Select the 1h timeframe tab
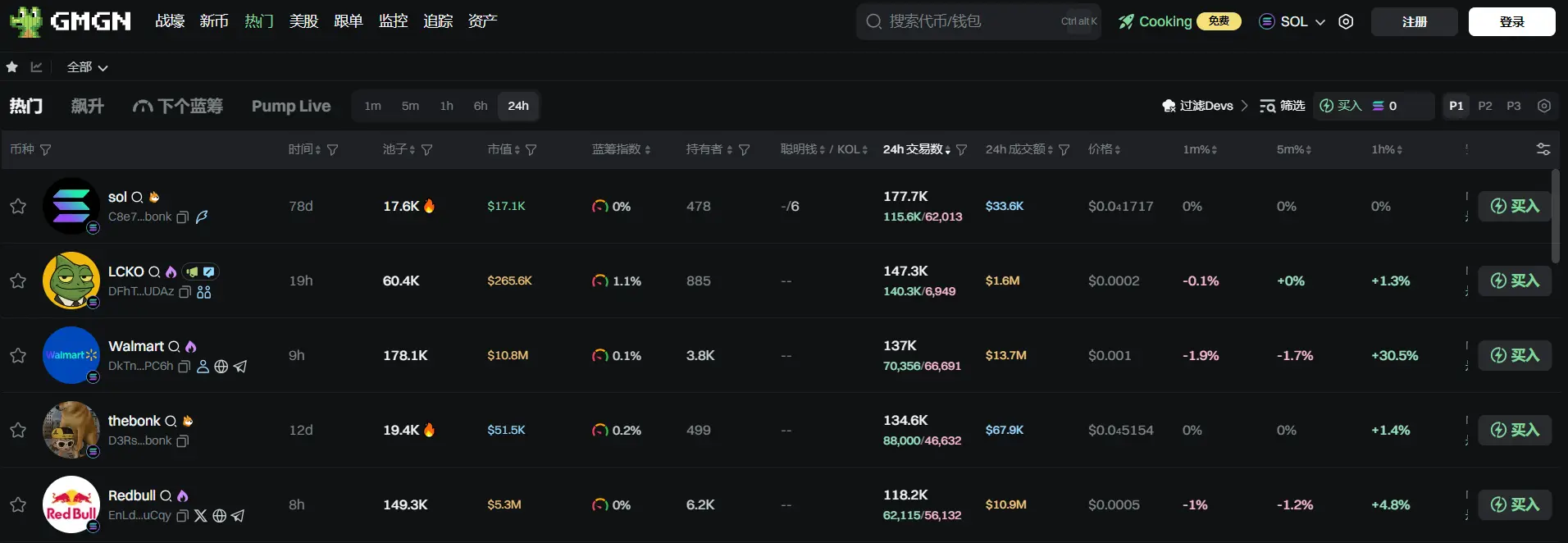Image resolution: width=1568 pixels, height=543 pixels. pyautogui.click(x=446, y=106)
